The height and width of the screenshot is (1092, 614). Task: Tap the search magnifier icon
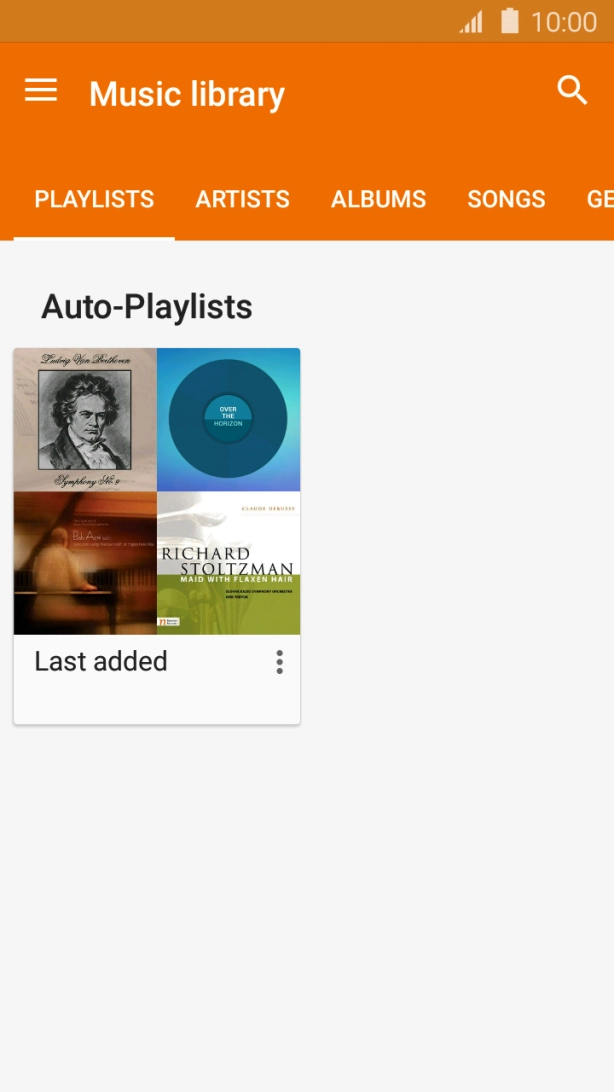click(x=572, y=90)
